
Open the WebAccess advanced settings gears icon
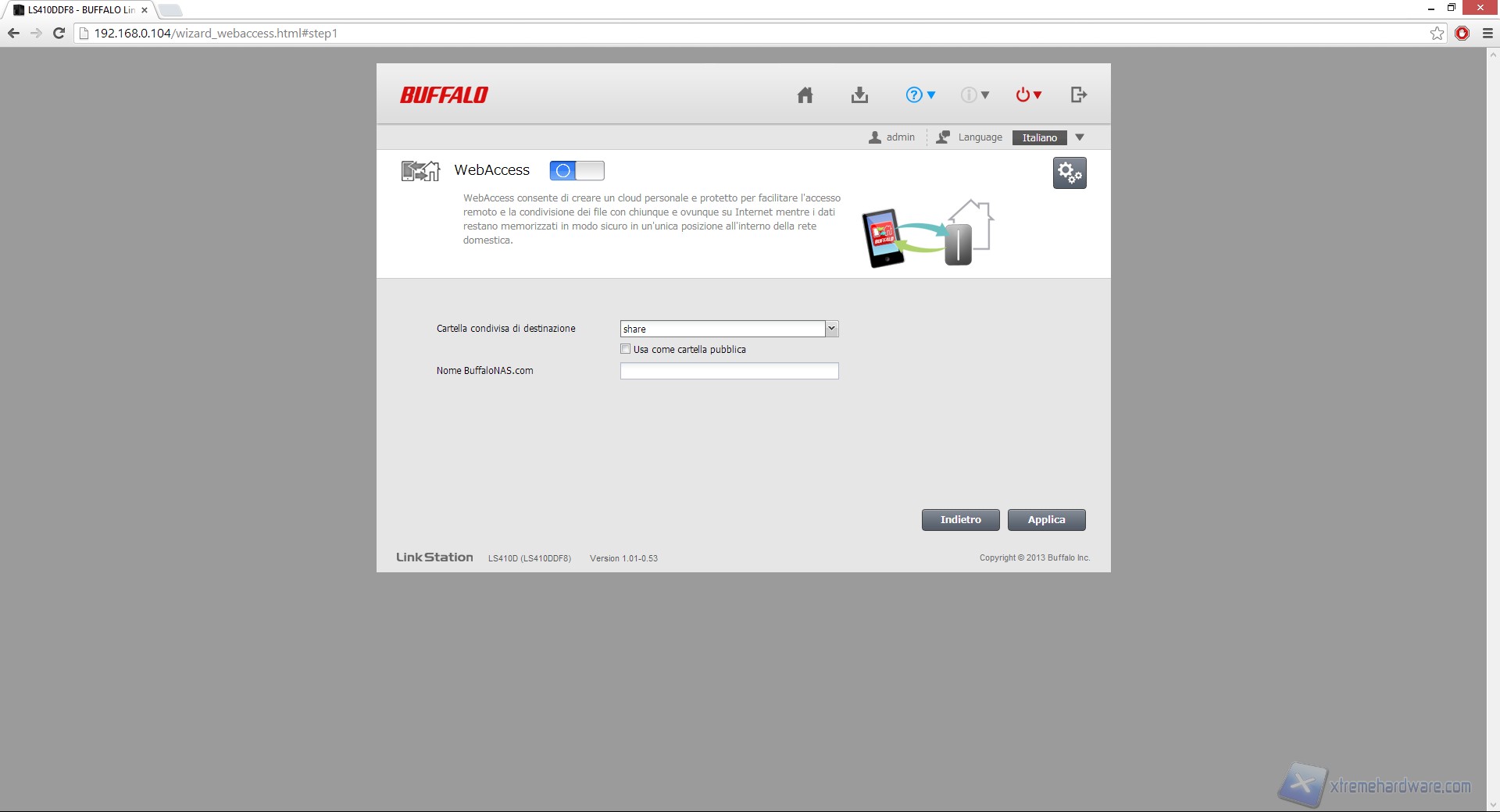1069,173
